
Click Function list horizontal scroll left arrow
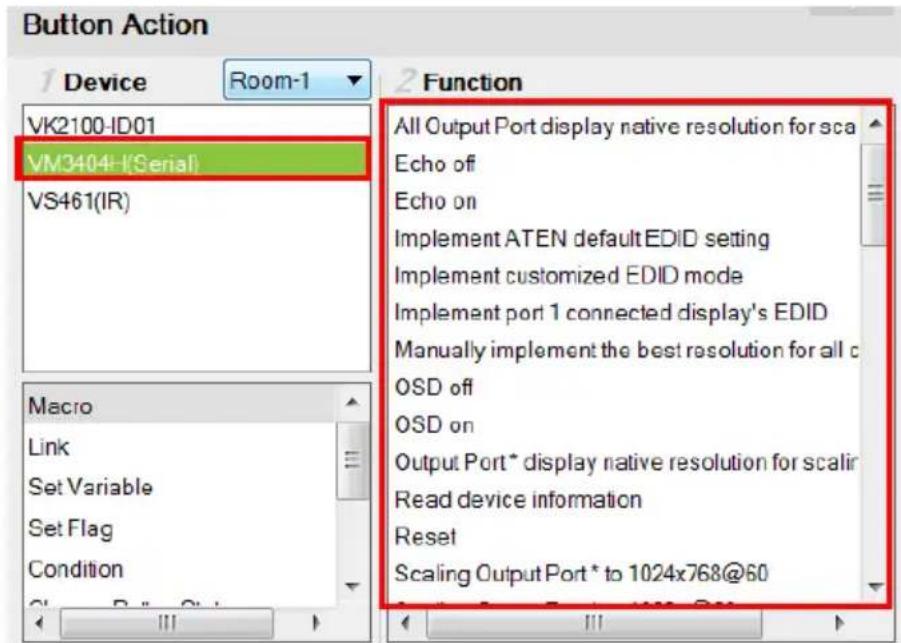pos(406,622)
